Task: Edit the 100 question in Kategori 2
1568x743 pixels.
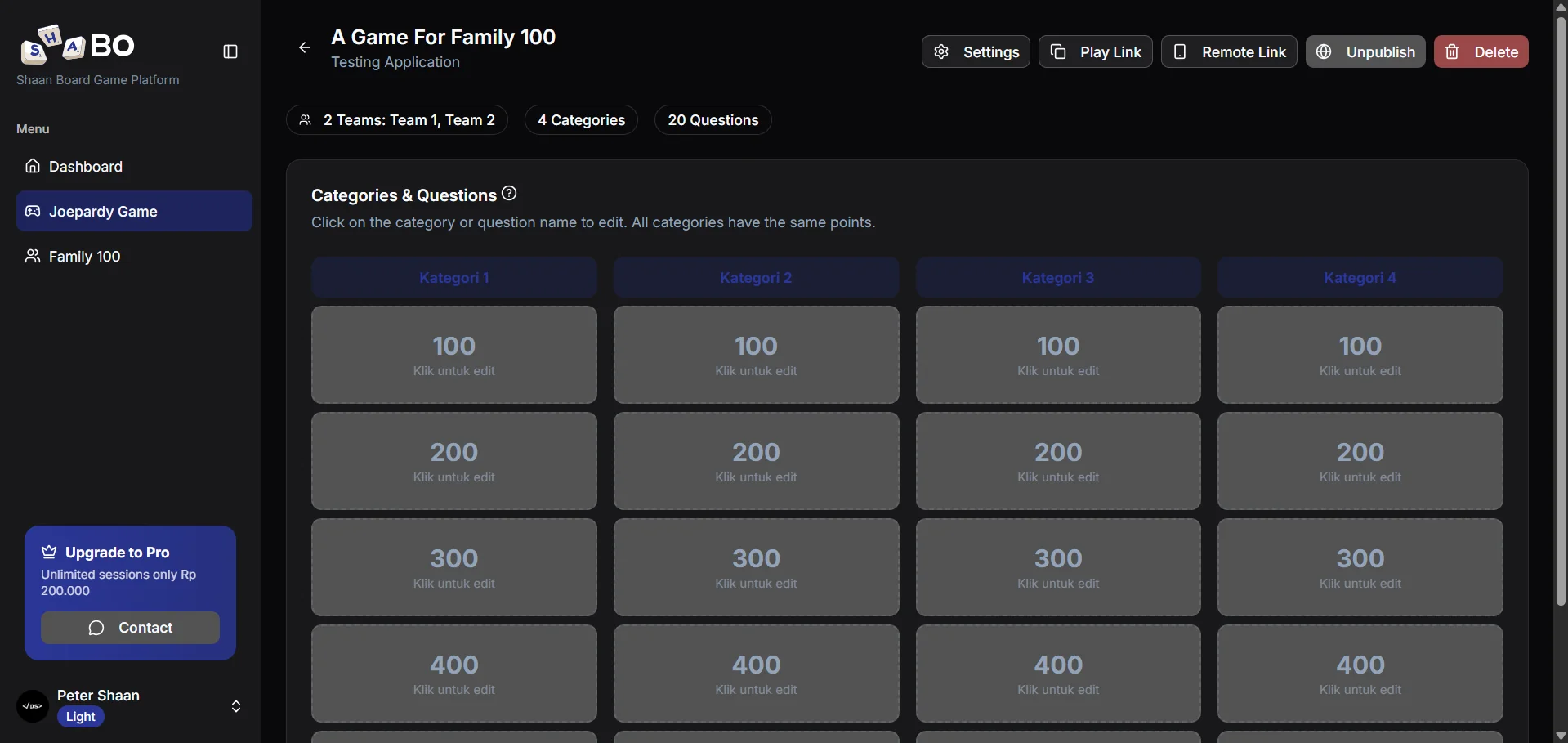Action: pyautogui.click(x=756, y=355)
